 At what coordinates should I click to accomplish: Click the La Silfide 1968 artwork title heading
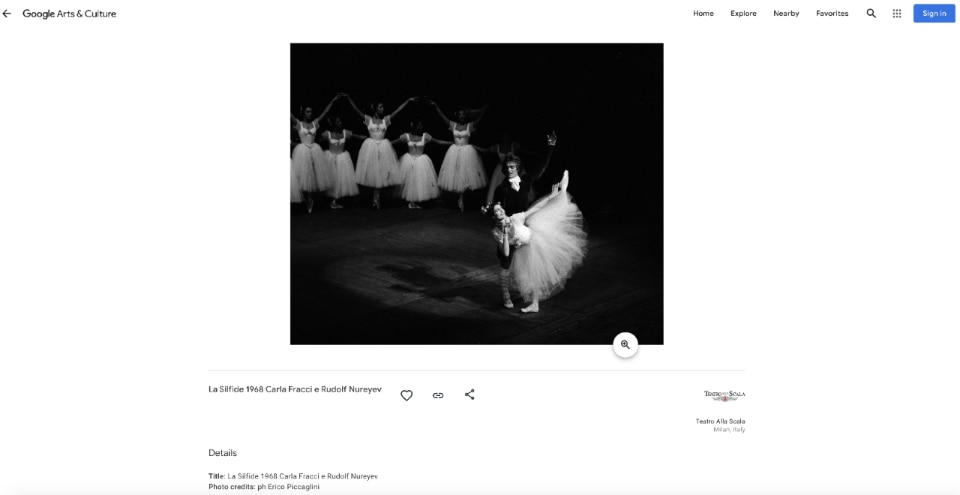point(294,389)
